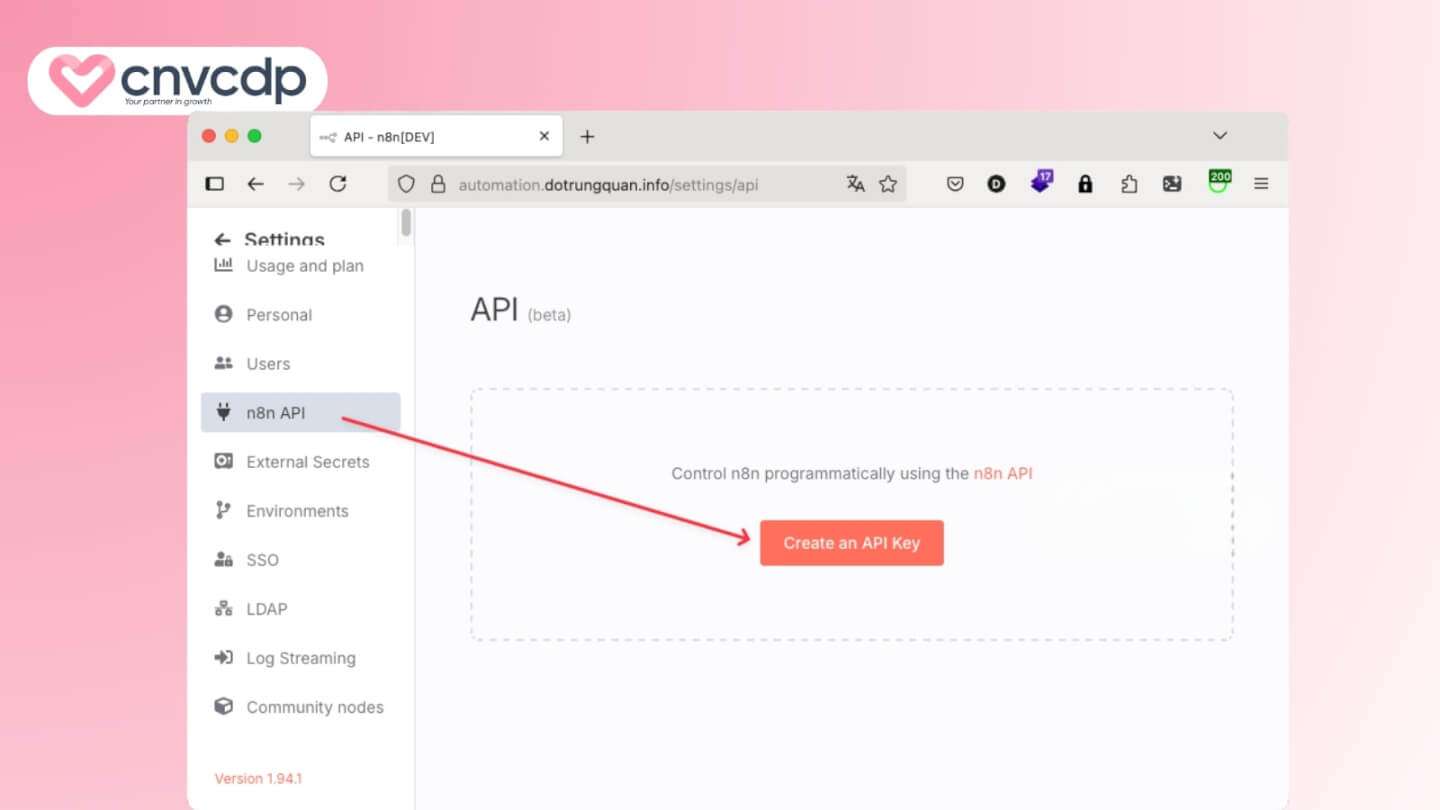
Task: Go back using browser back arrow
Action: 256,184
